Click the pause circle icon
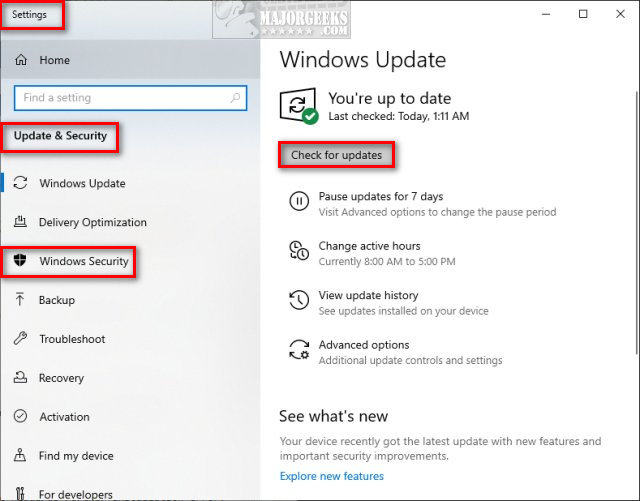Viewport: 640px width, 501px height. pyautogui.click(x=299, y=201)
